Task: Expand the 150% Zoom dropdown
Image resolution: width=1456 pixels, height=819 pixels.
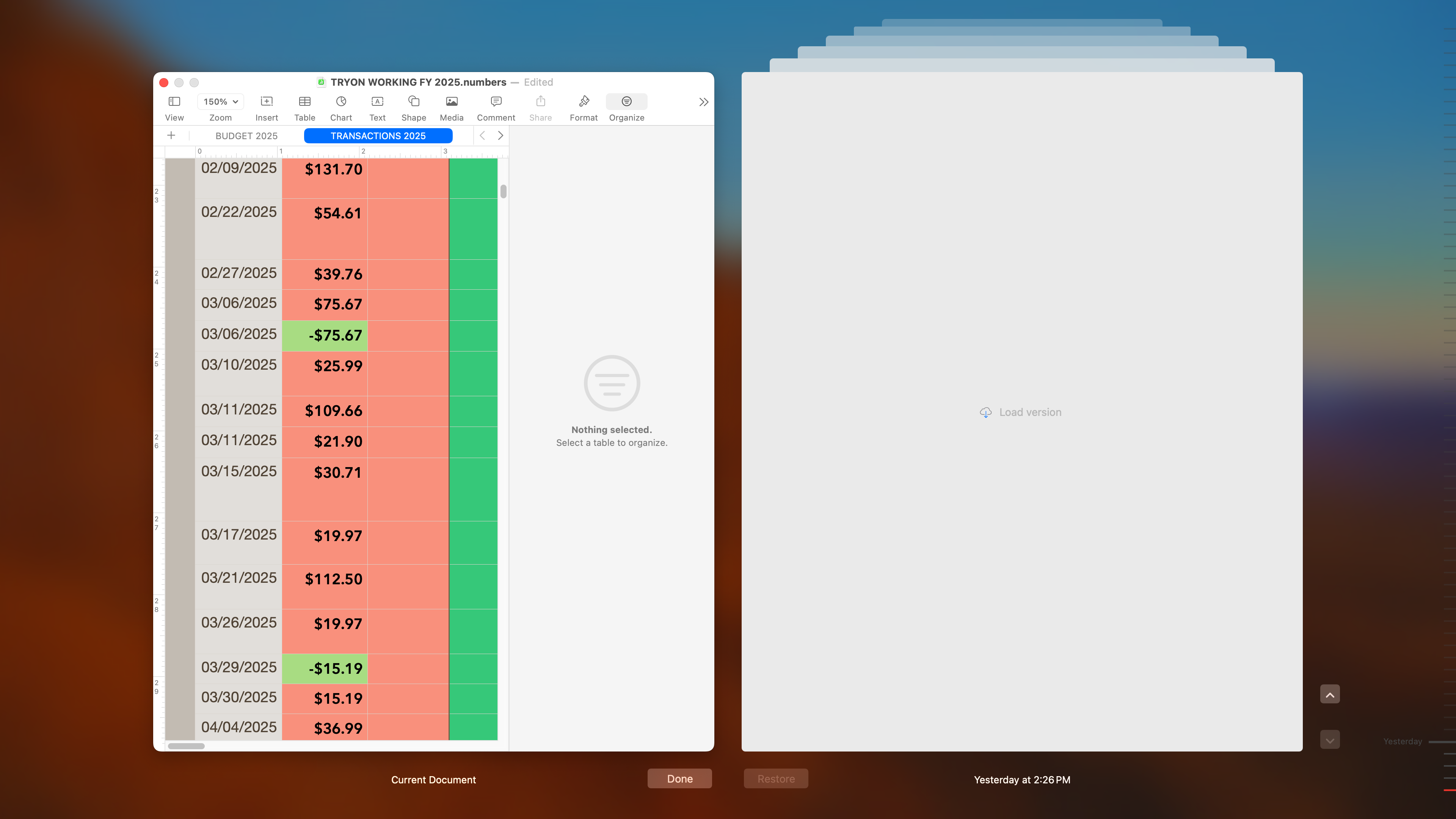Action: coord(220,102)
